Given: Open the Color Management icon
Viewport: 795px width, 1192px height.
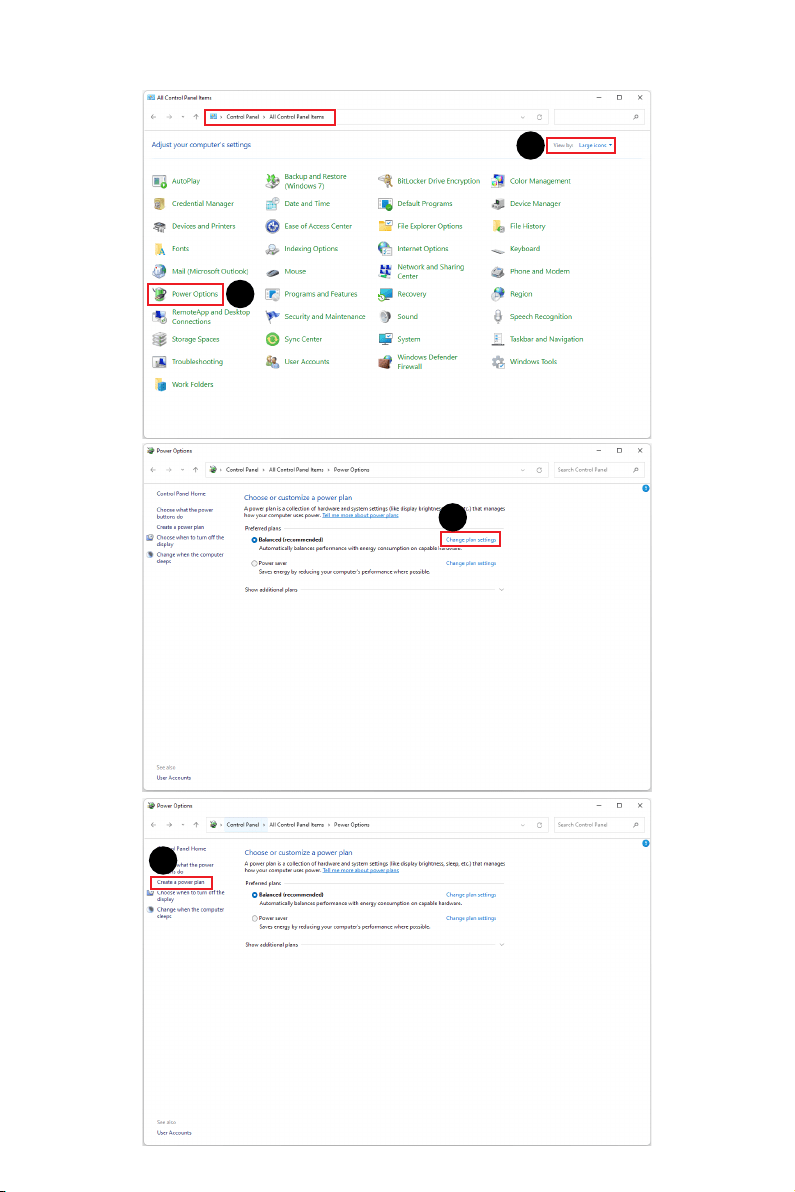Looking at the screenshot, I should [498, 181].
